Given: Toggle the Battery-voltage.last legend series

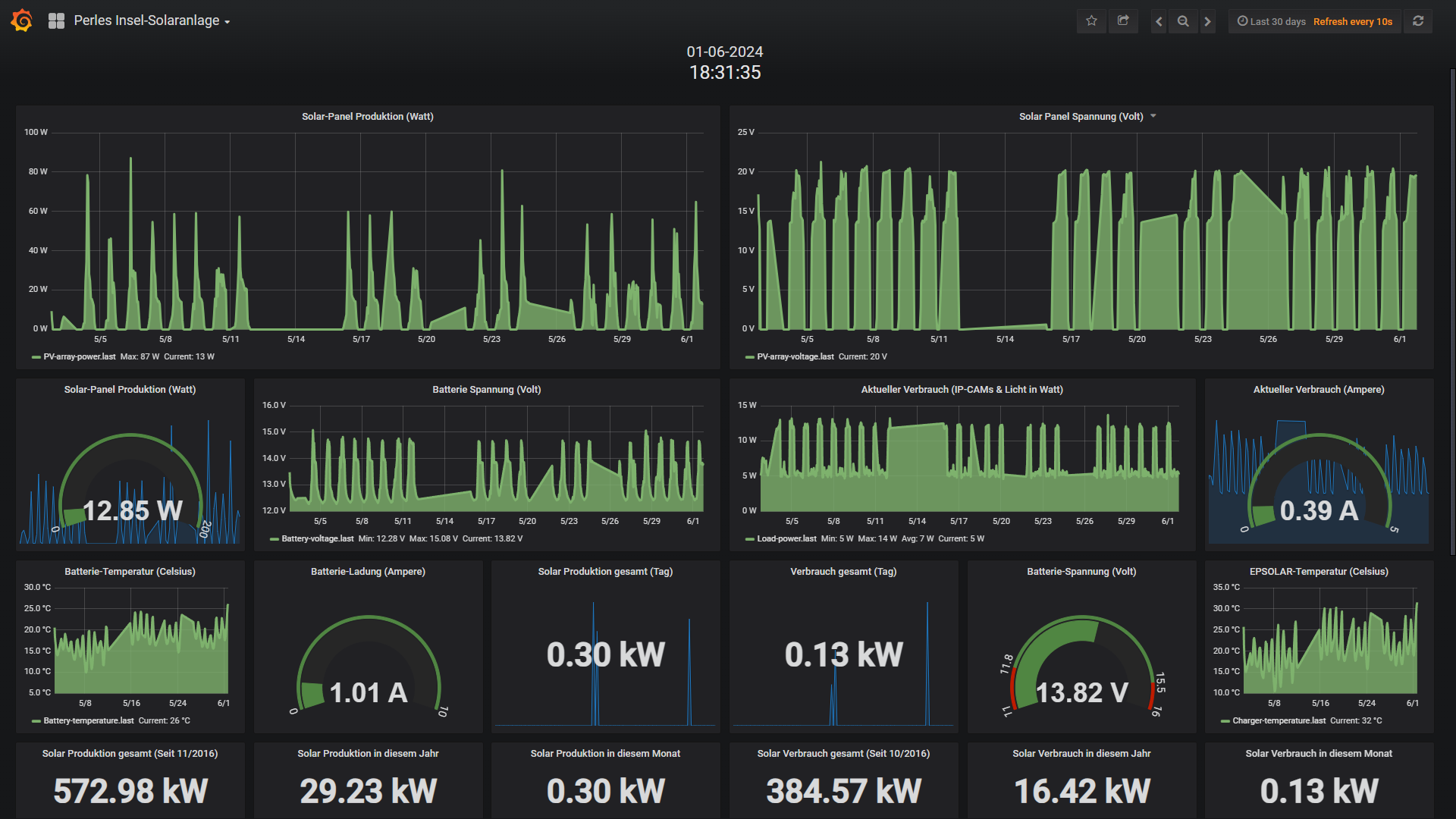Looking at the screenshot, I should tap(312, 538).
